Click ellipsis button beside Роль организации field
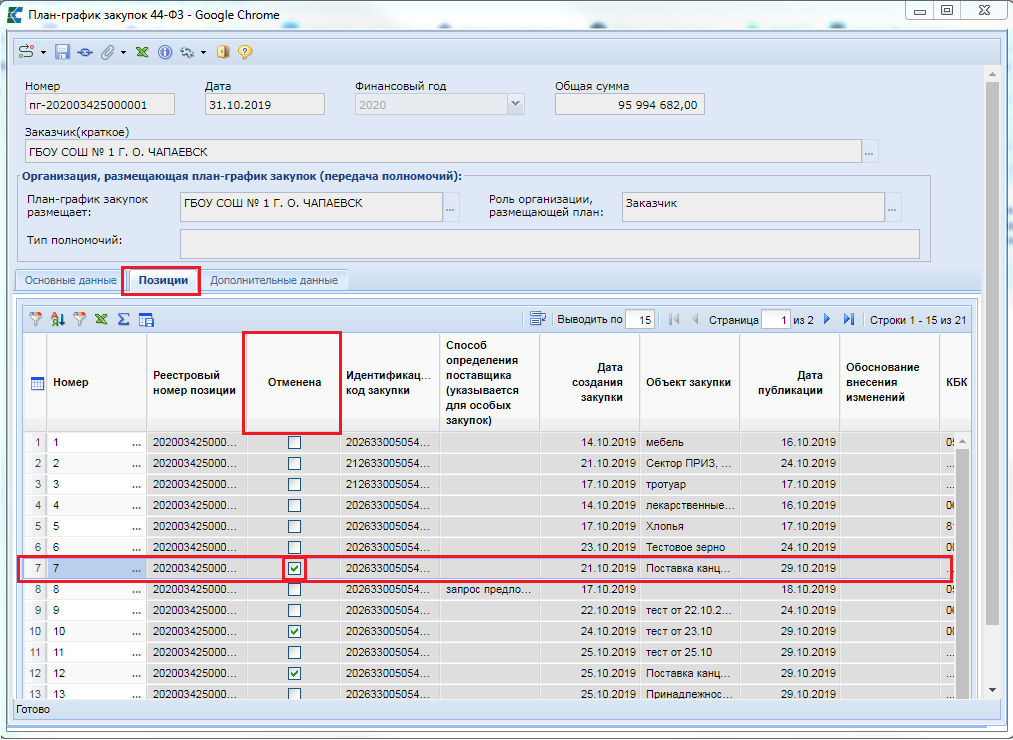 tap(892, 207)
